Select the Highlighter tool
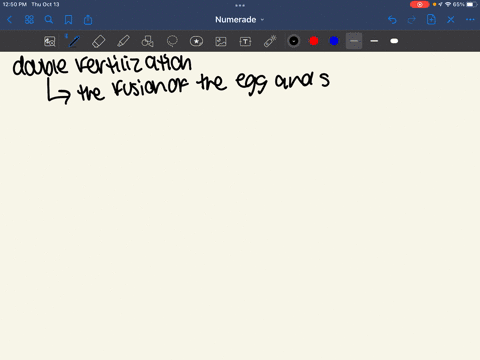480x360 pixels. 123,41
